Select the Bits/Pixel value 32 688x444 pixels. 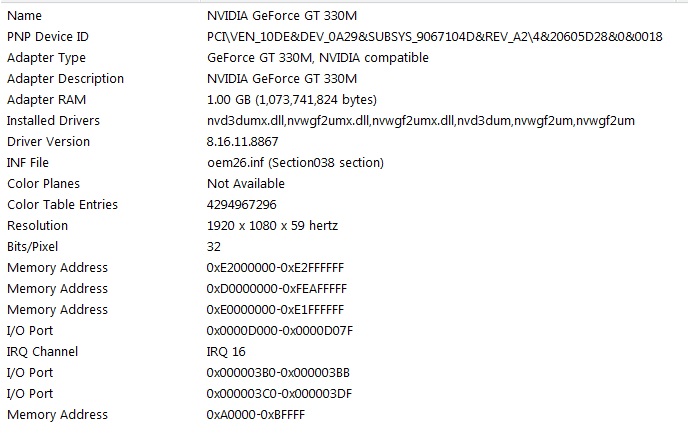[x=214, y=247]
